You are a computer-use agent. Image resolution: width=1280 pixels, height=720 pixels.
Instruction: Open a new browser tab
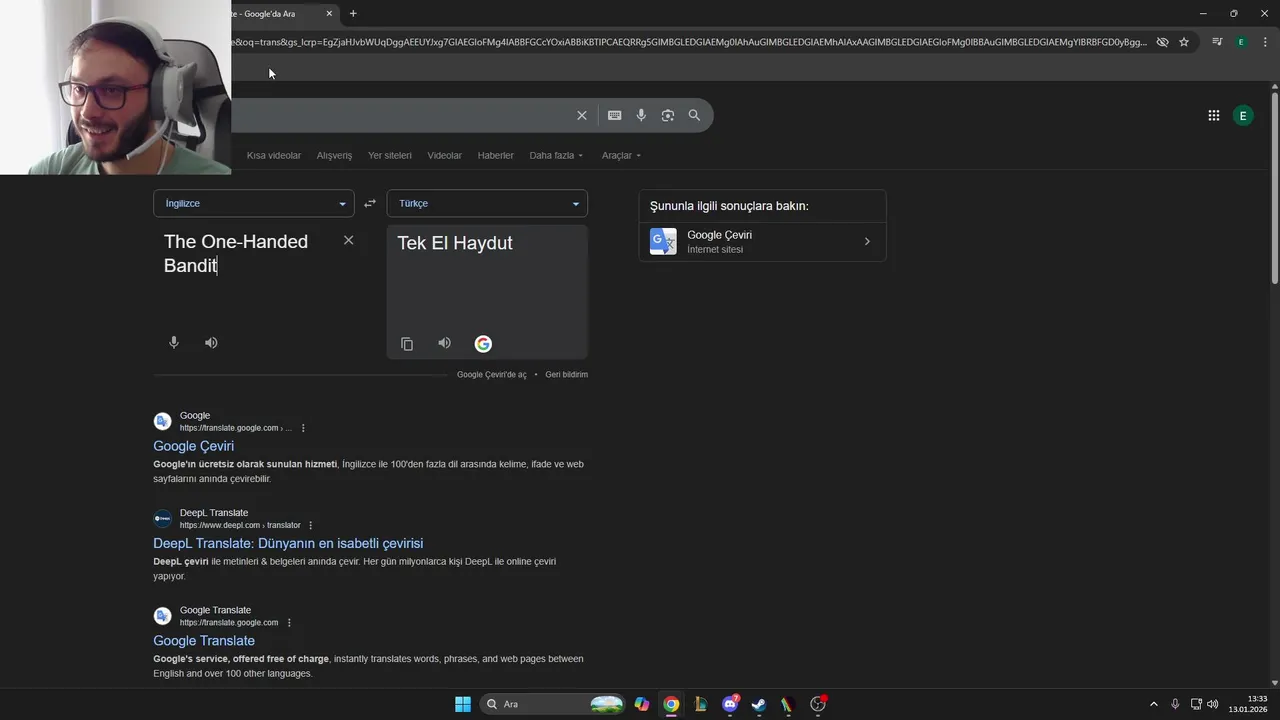click(x=353, y=13)
